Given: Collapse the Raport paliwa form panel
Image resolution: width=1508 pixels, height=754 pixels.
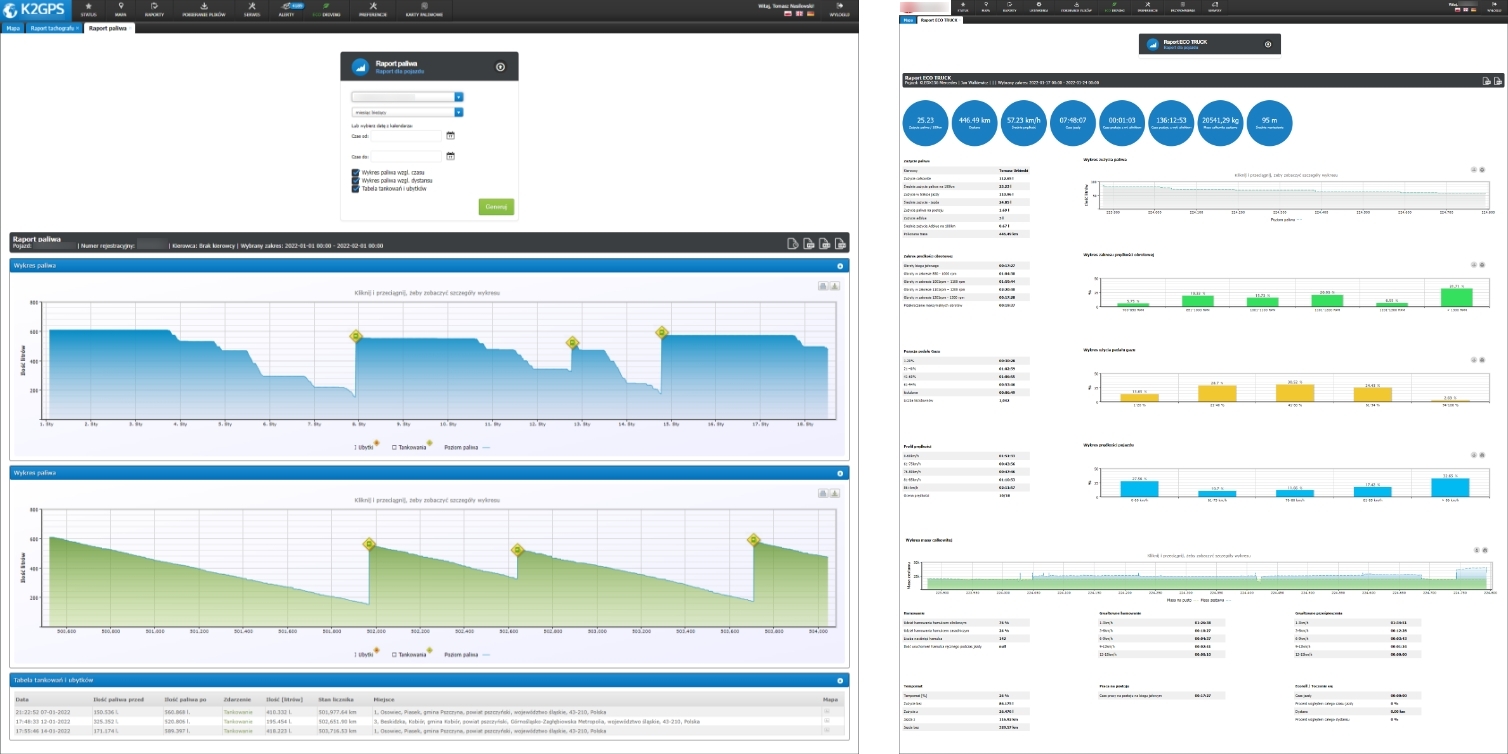Looking at the screenshot, I should click(x=500, y=67).
